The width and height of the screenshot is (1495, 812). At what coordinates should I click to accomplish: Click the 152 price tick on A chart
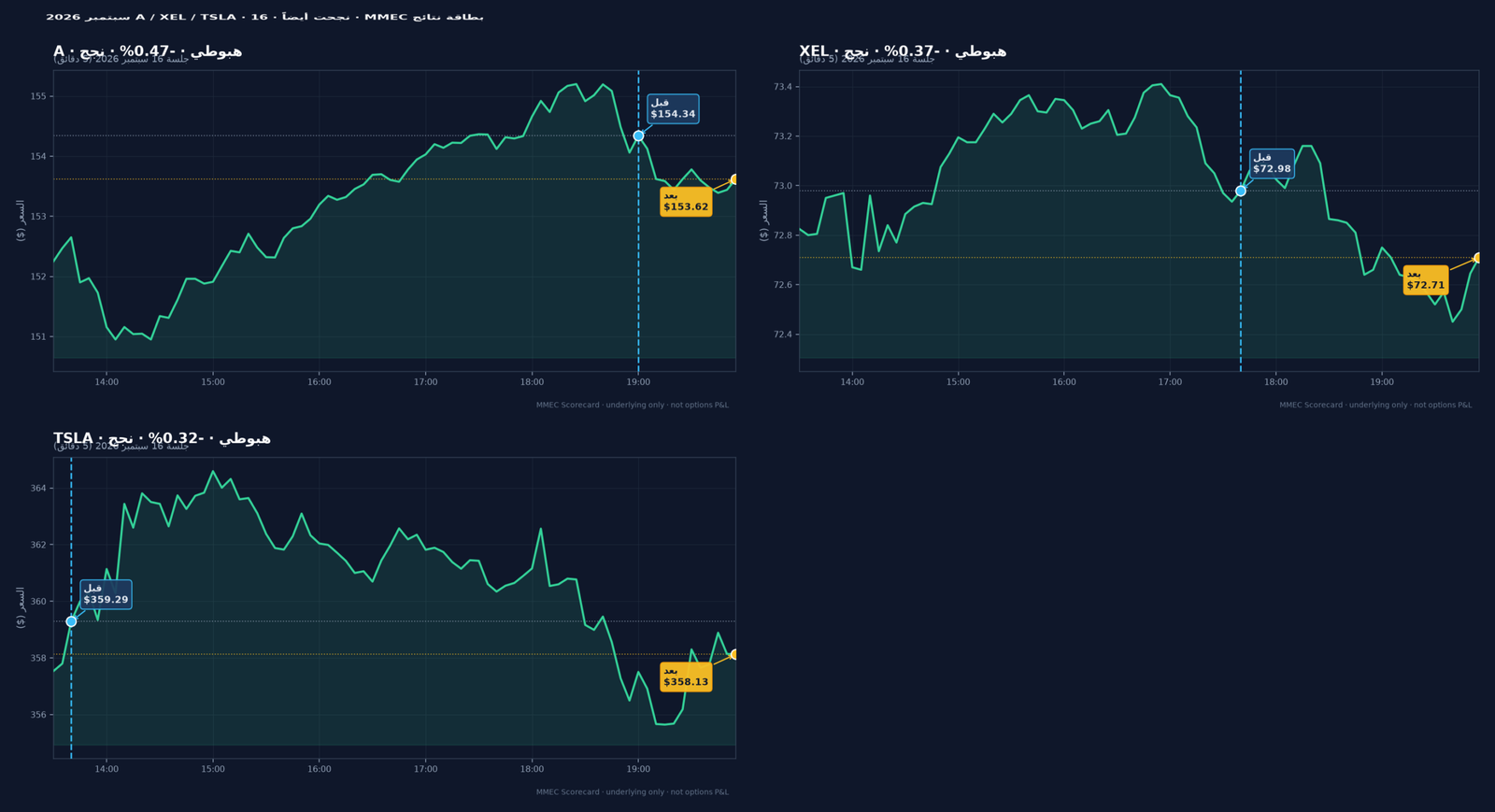pos(38,277)
